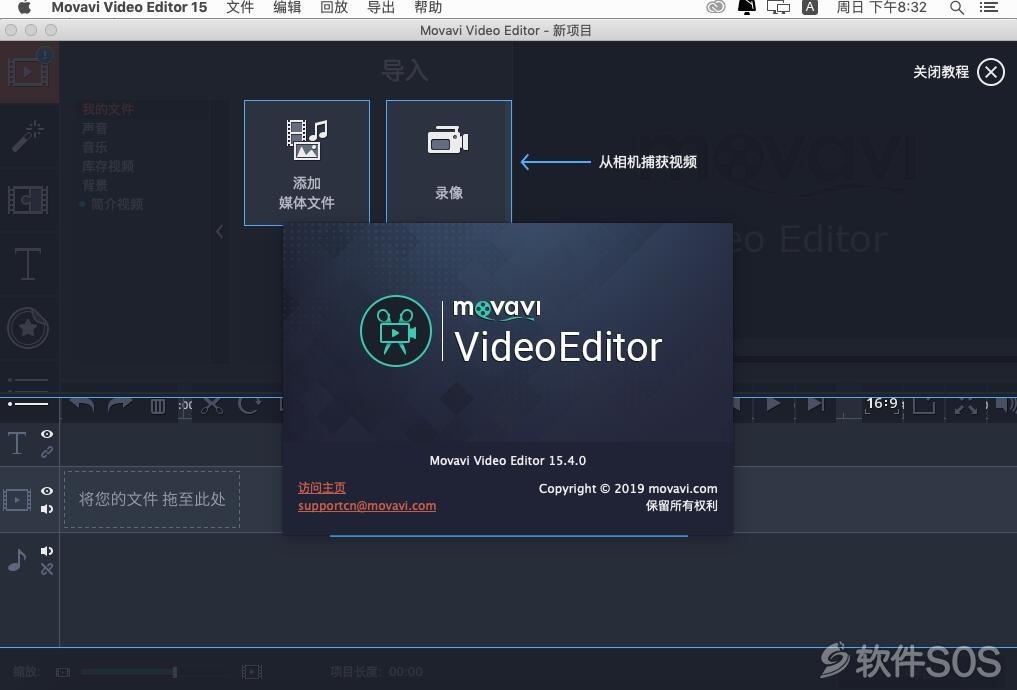Skip to the next frame
The height and width of the screenshot is (690, 1017).
pos(816,405)
